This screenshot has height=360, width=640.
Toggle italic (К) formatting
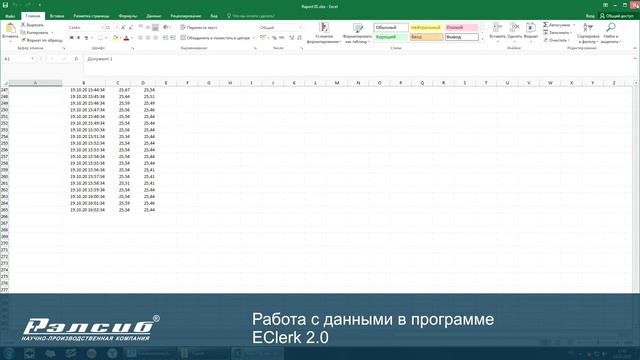79,38
